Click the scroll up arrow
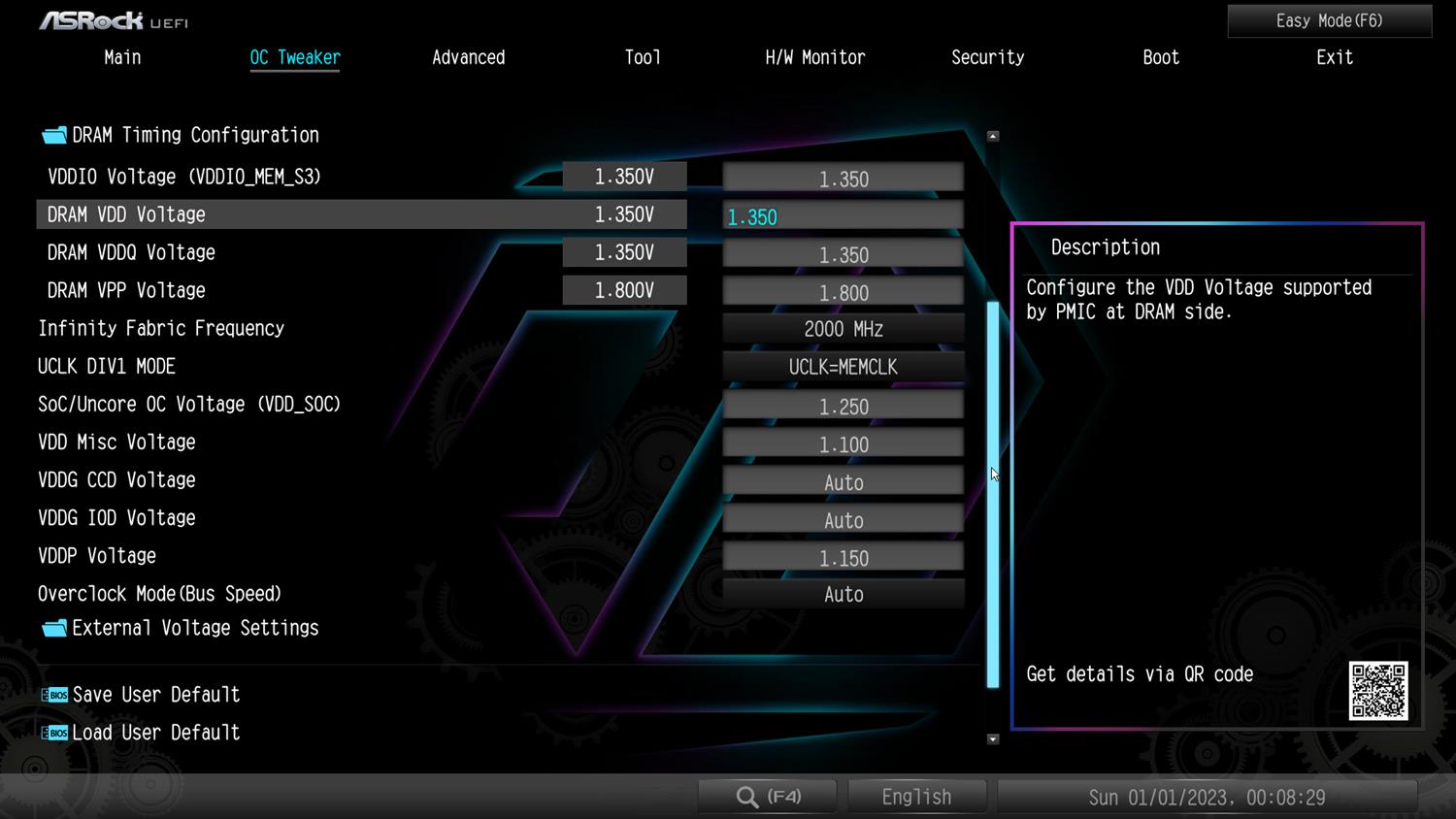Image resolution: width=1456 pixels, height=819 pixels. coord(992,137)
